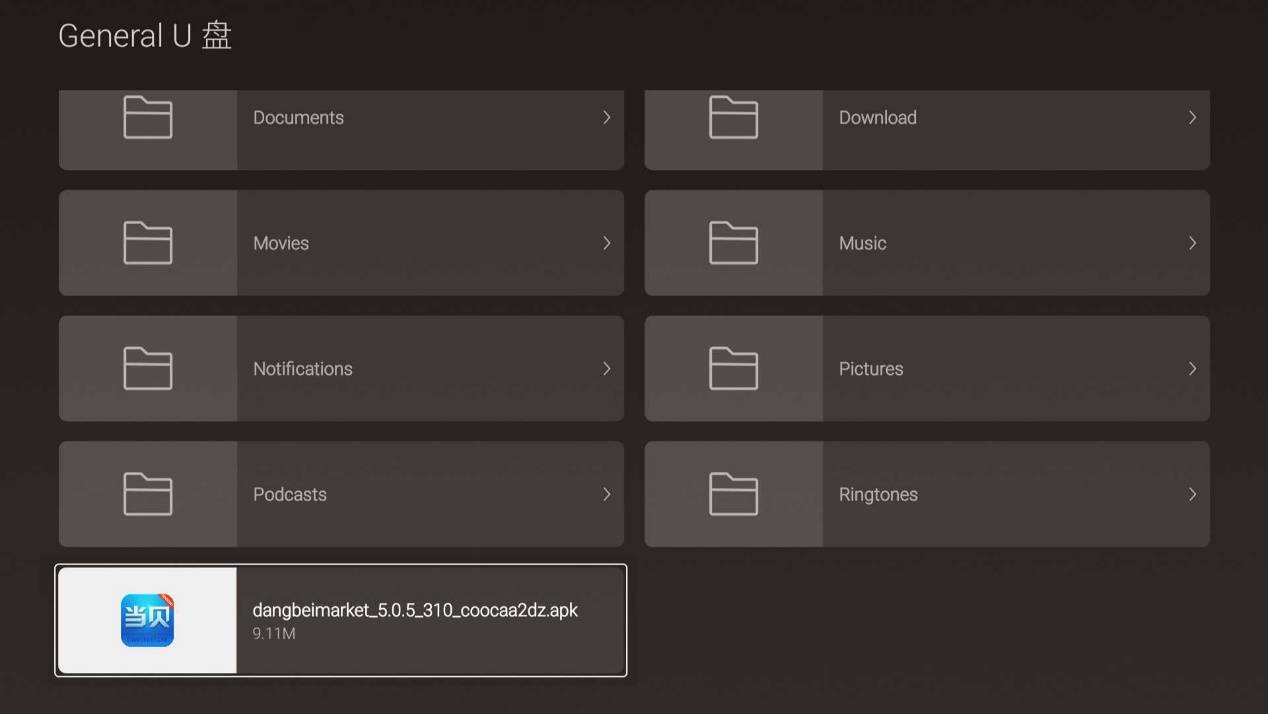Expand Pictures using its chevron arrow

pos(1192,369)
